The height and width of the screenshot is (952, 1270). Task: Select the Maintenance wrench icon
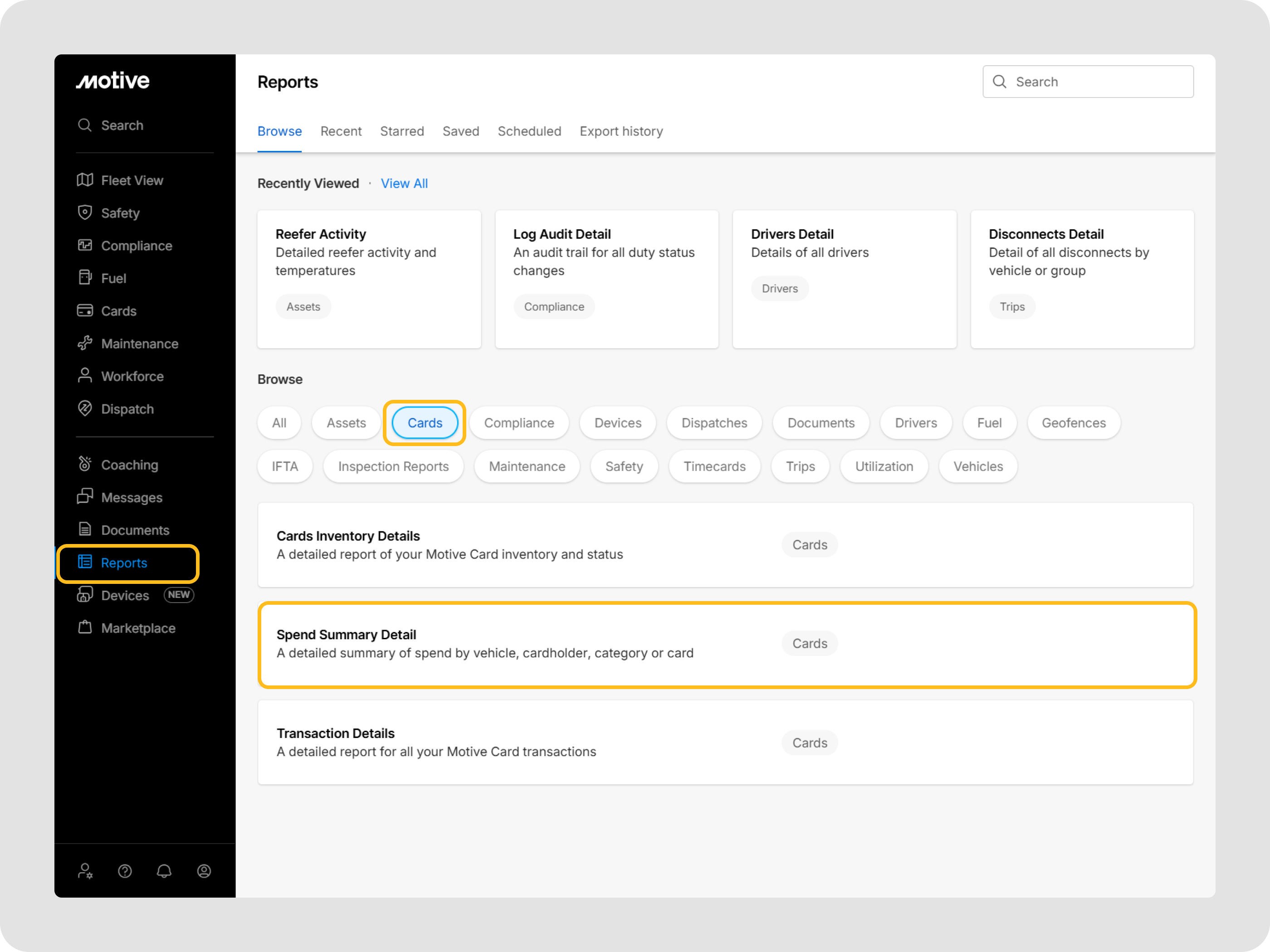(85, 343)
